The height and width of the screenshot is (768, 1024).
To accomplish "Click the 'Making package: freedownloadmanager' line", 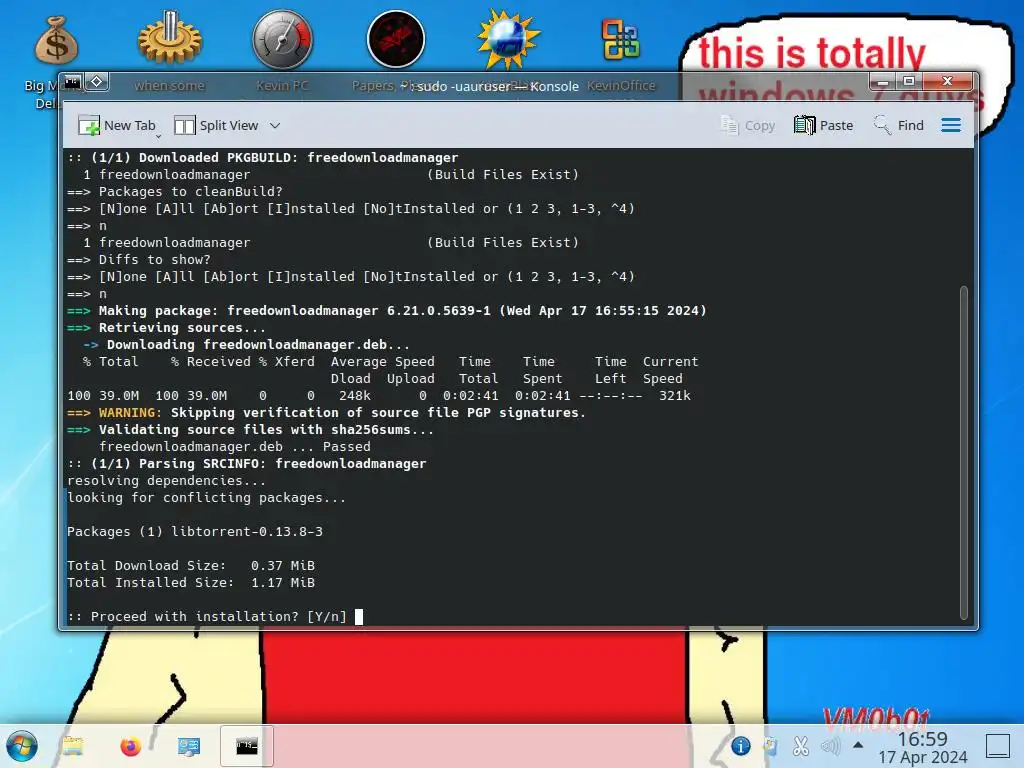I will (x=387, y=311).
